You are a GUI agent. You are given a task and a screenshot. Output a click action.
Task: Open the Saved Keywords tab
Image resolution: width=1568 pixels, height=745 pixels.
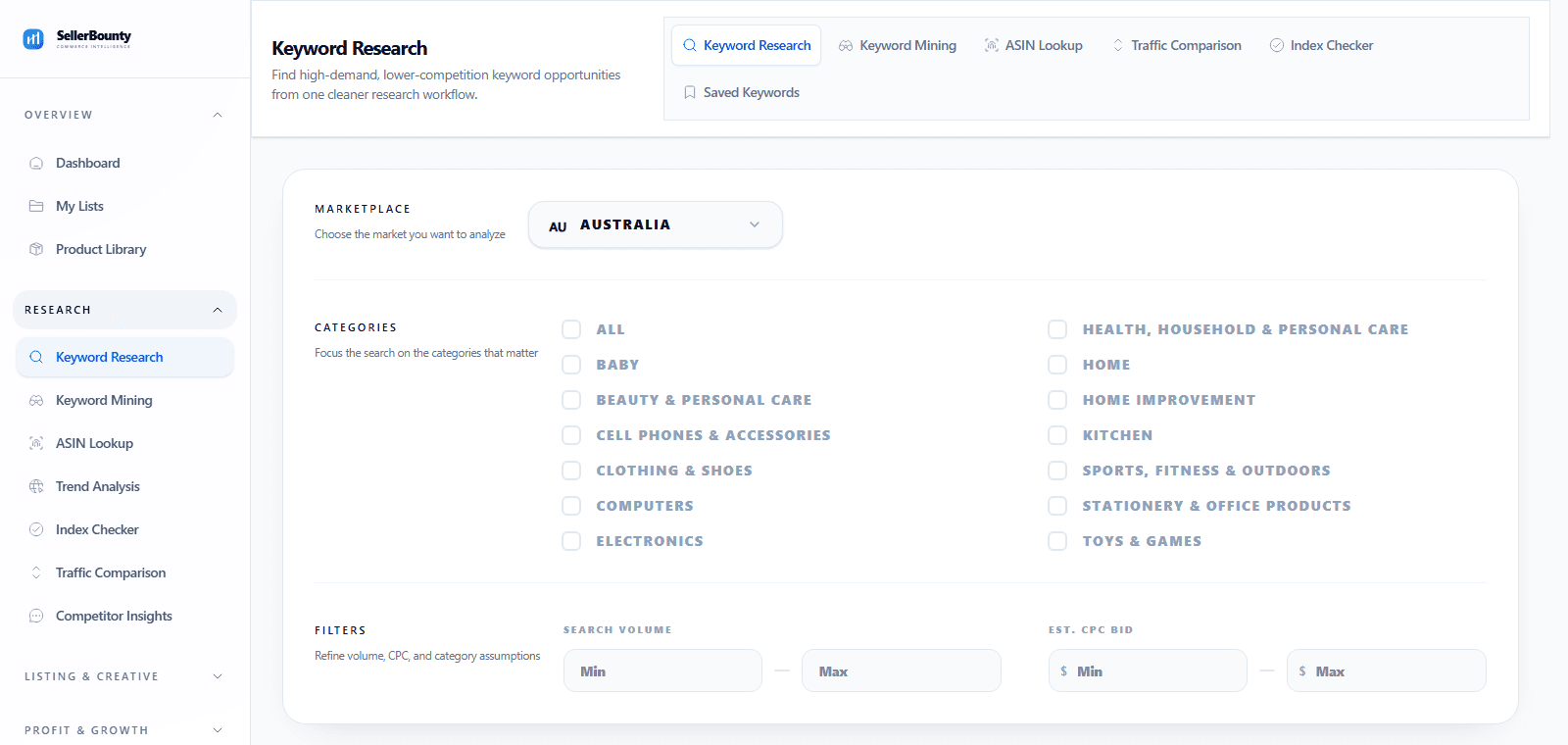pos(742,93)
